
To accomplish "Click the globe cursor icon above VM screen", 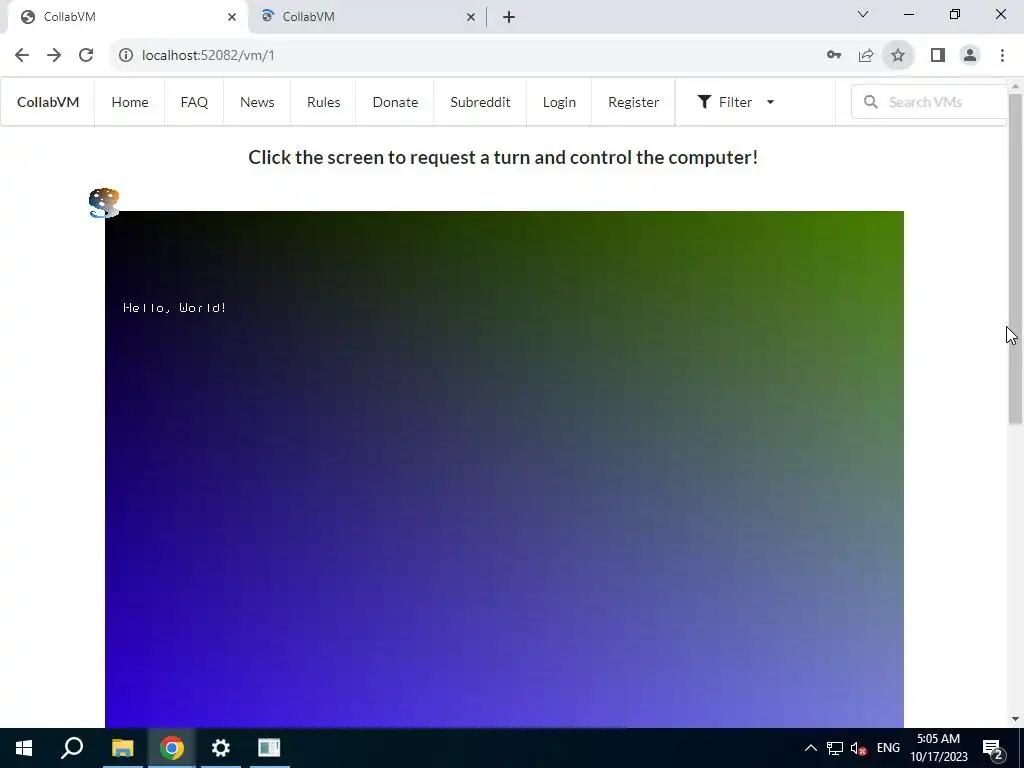I will coord(104,202).
